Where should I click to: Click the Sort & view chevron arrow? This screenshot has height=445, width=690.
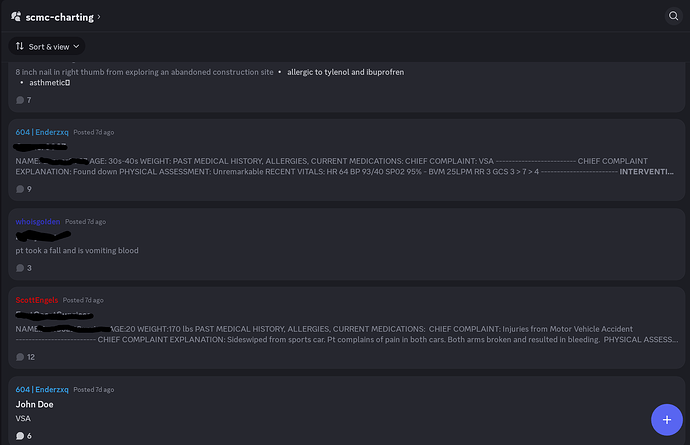point(76,46)
